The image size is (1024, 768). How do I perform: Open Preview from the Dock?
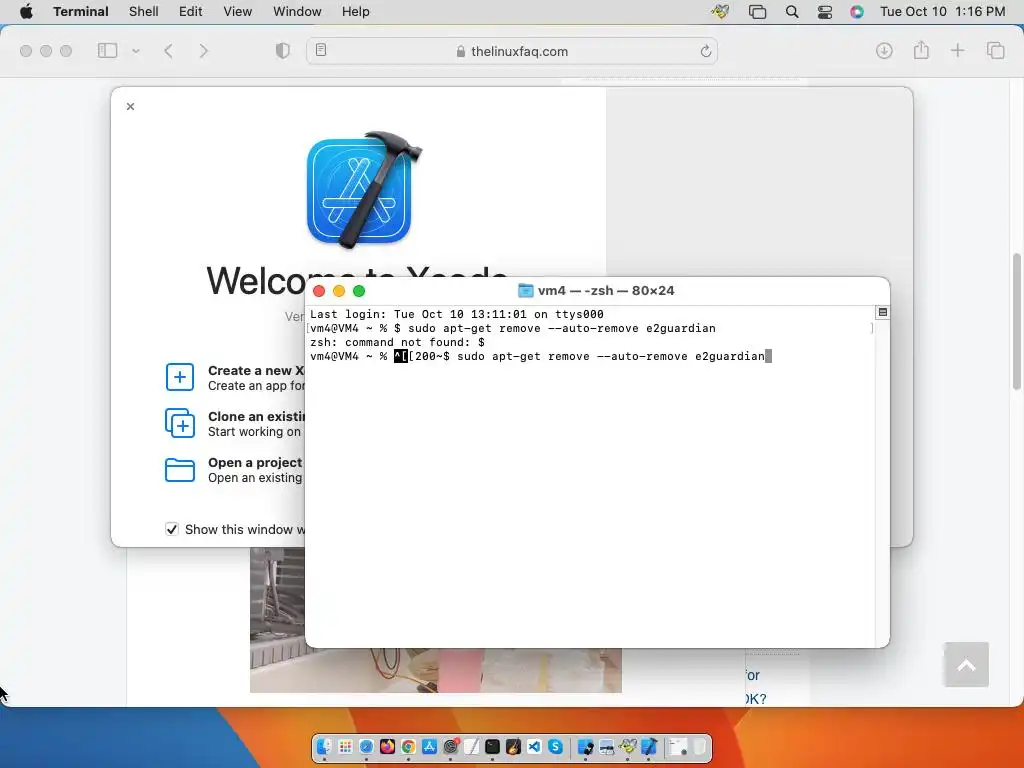coord(606,746)
